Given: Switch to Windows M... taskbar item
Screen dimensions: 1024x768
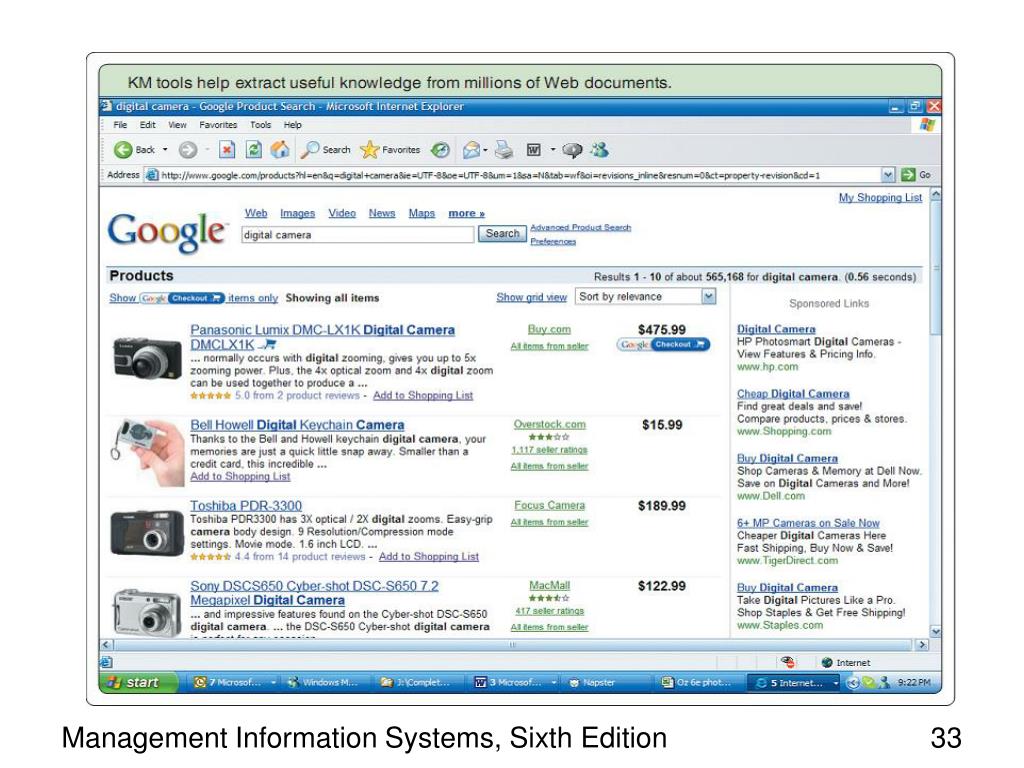Looking at the screenshot, I should pos(324,682).
